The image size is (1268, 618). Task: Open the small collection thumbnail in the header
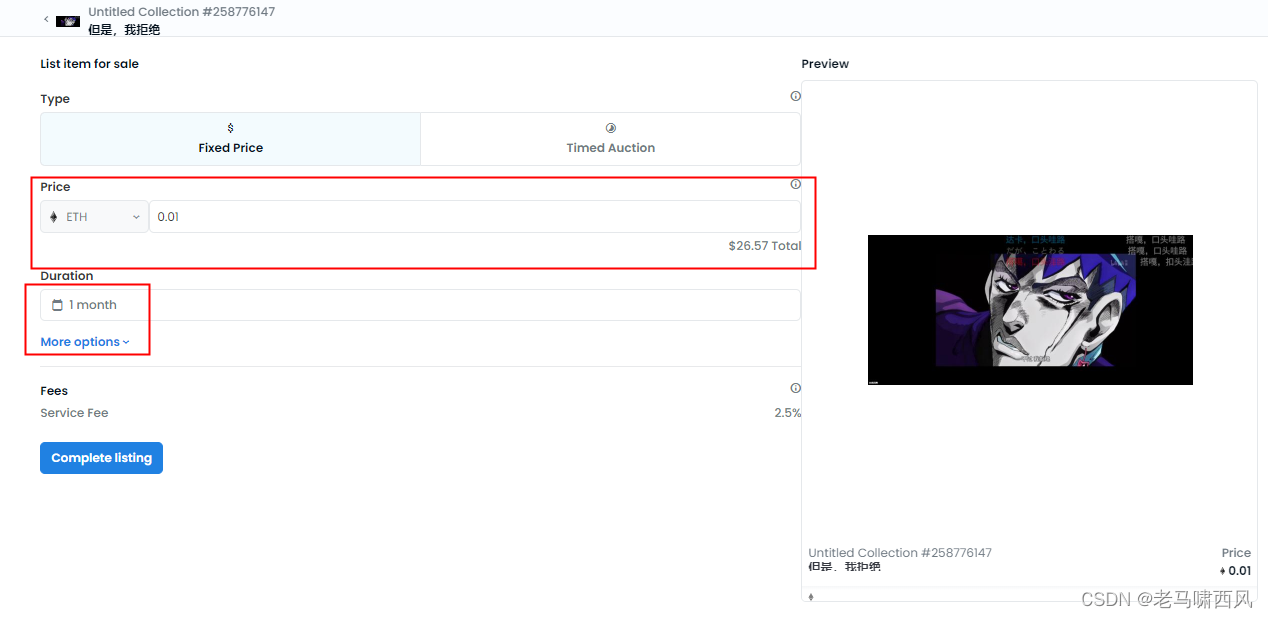coord(68,21)
